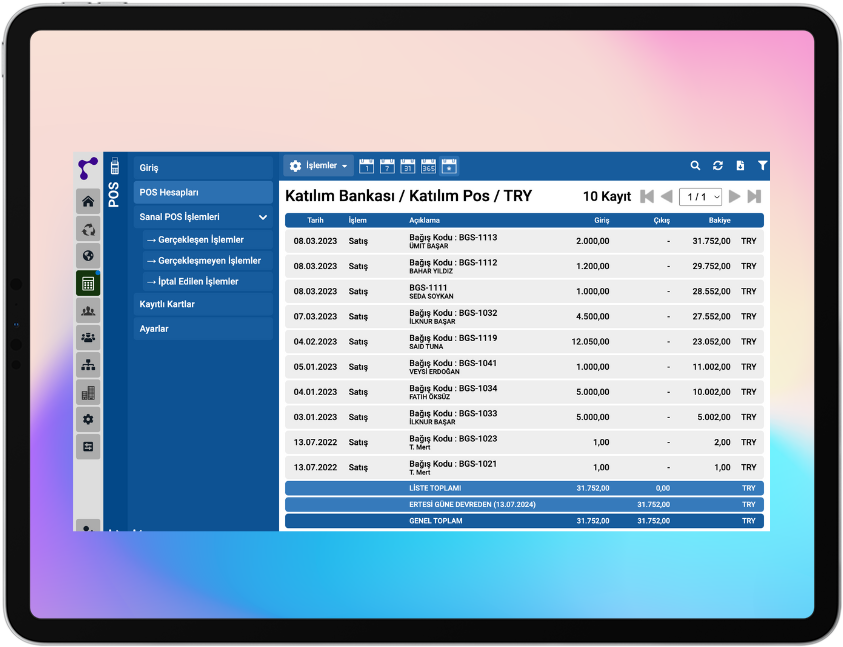Open the organization chart sidebar icon

point(88,365)
